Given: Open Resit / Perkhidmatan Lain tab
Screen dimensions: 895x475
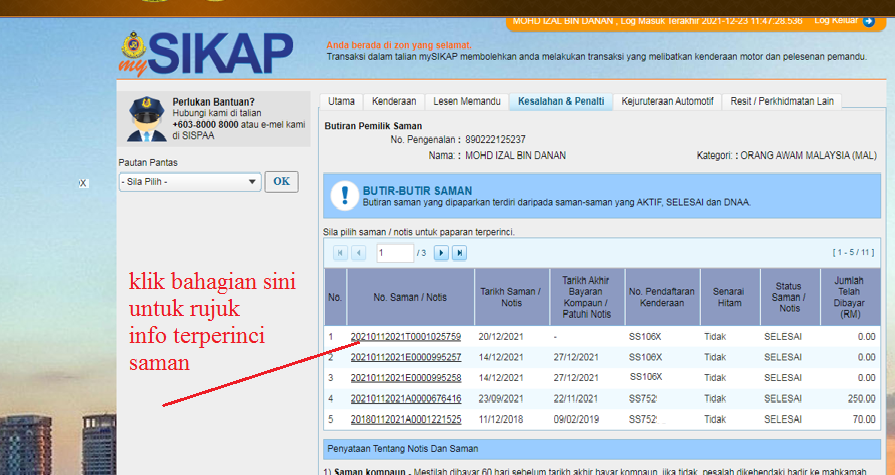Looking at the screenshot, I should (782, 102).
